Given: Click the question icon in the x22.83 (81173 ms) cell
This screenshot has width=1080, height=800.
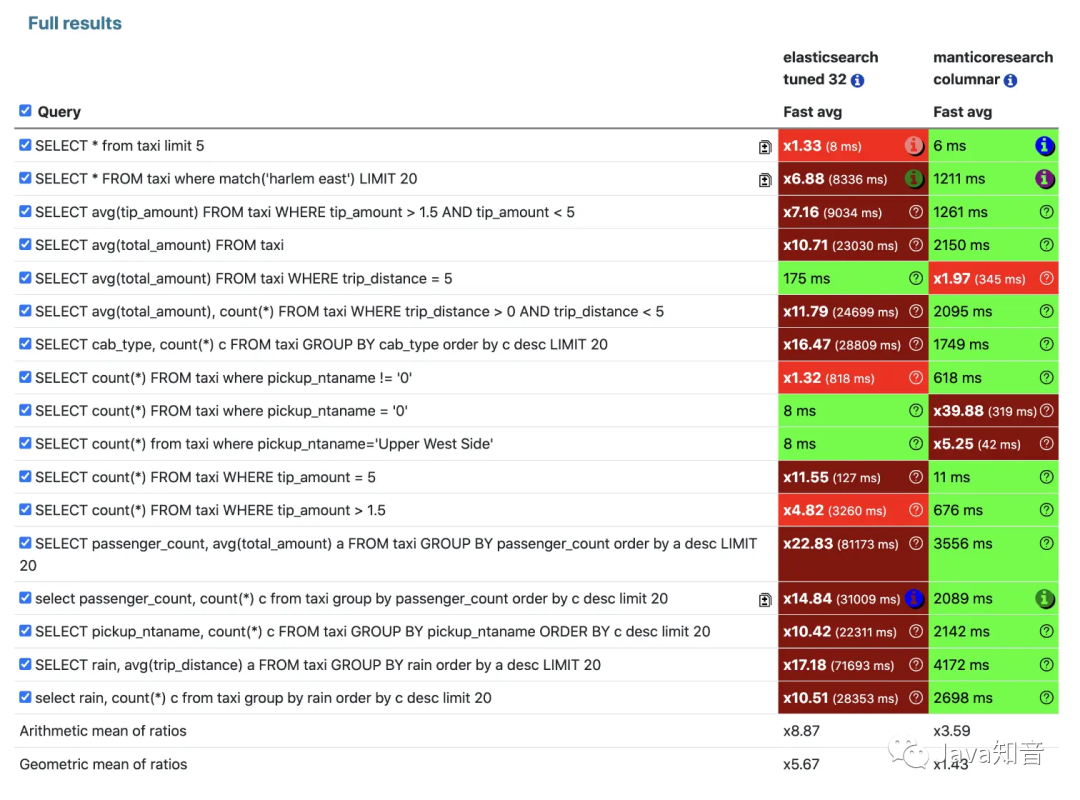Looking at the screenshot, I should click(915, 544).
